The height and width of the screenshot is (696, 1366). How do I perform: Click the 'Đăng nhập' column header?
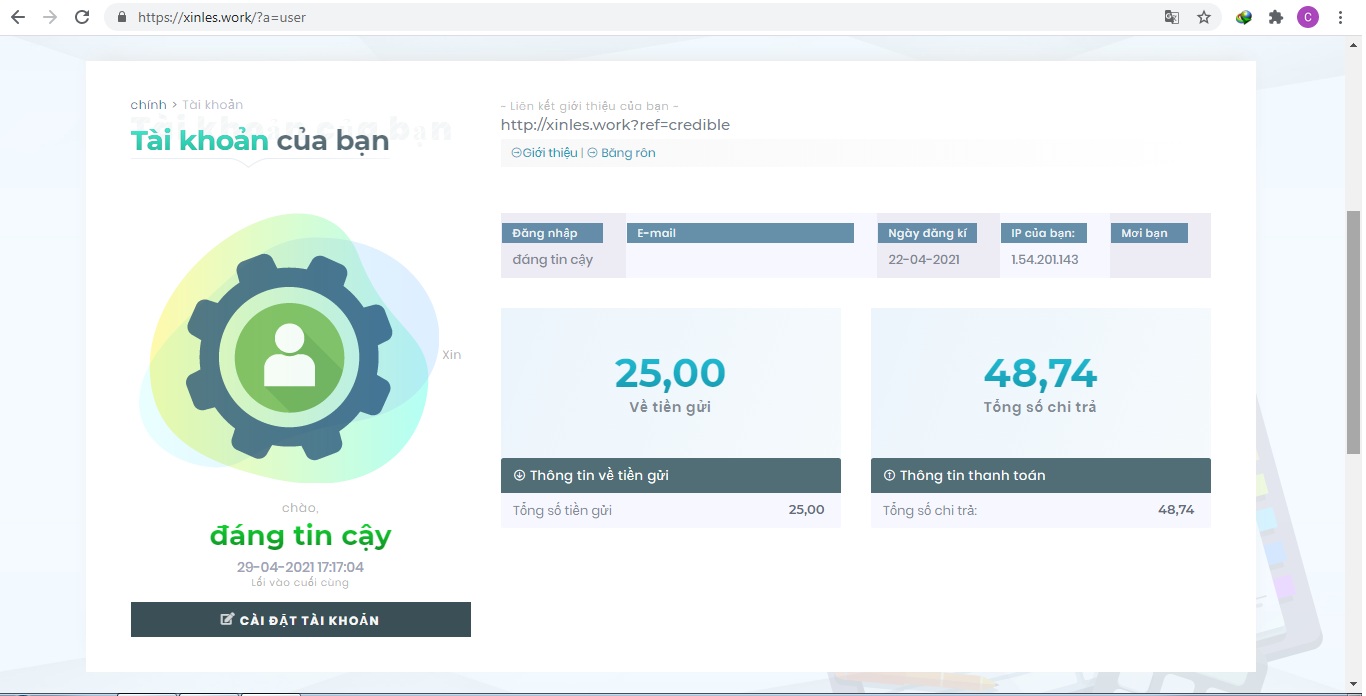(553, 233)
